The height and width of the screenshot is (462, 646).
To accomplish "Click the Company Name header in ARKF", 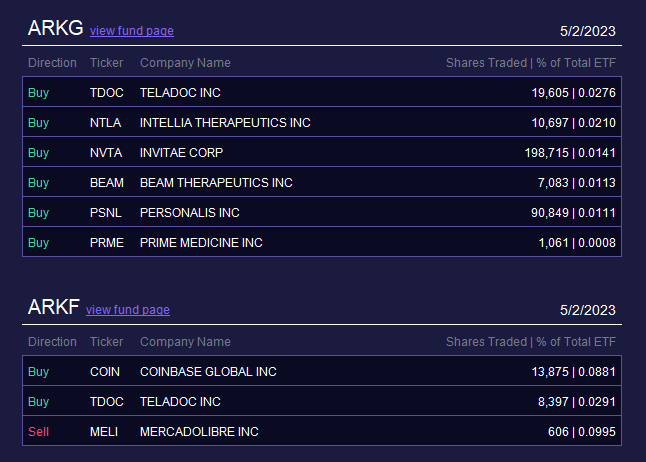I will 185,342.
